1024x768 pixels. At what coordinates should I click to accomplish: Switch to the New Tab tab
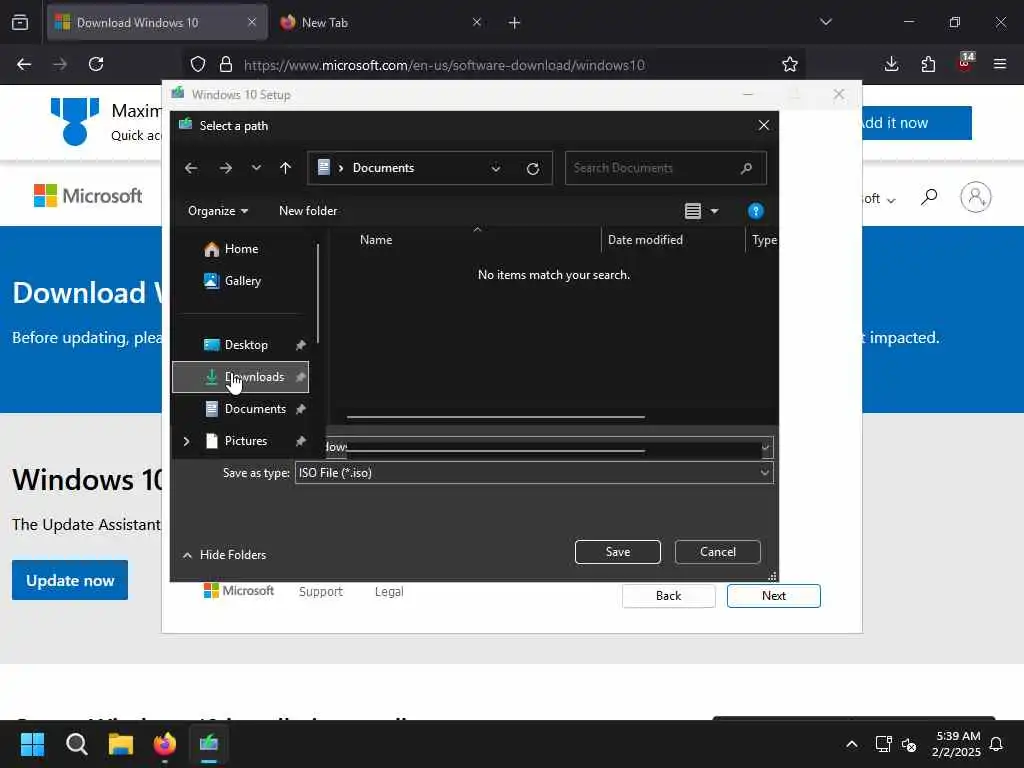pos(379,23)
